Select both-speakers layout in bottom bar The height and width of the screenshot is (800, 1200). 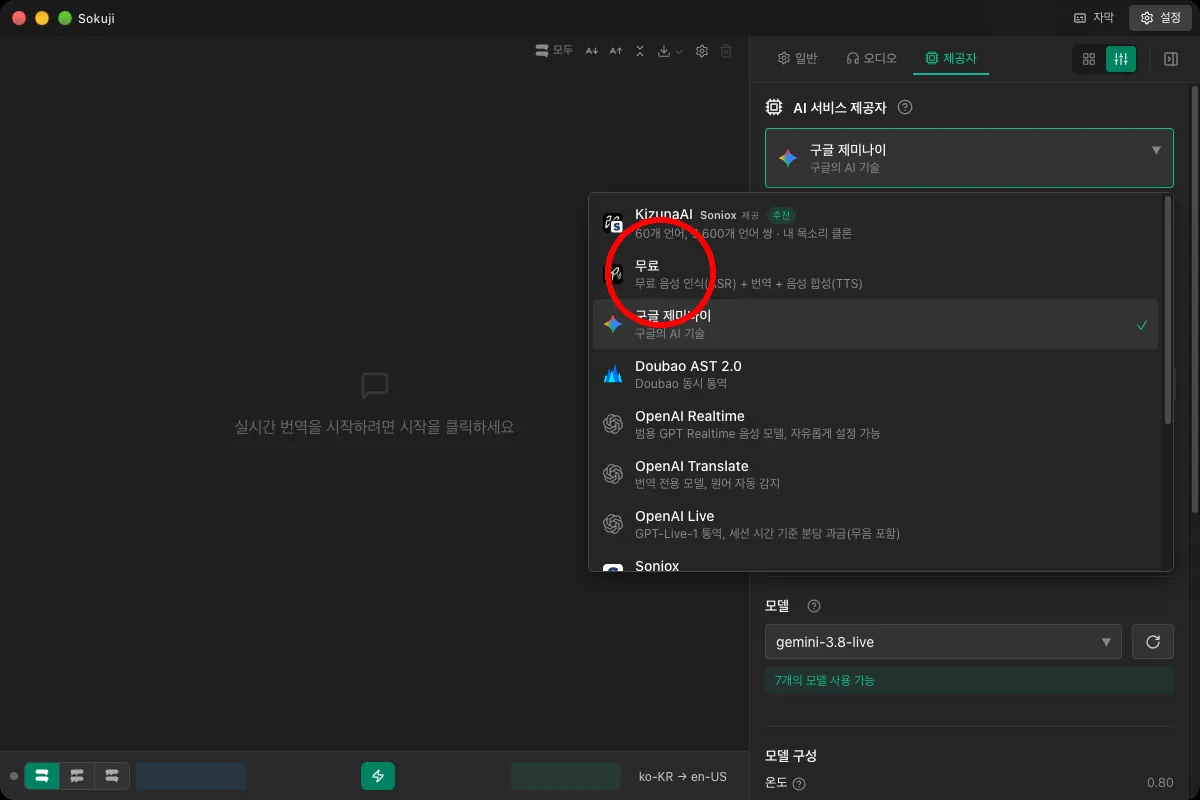coord(42,776)
